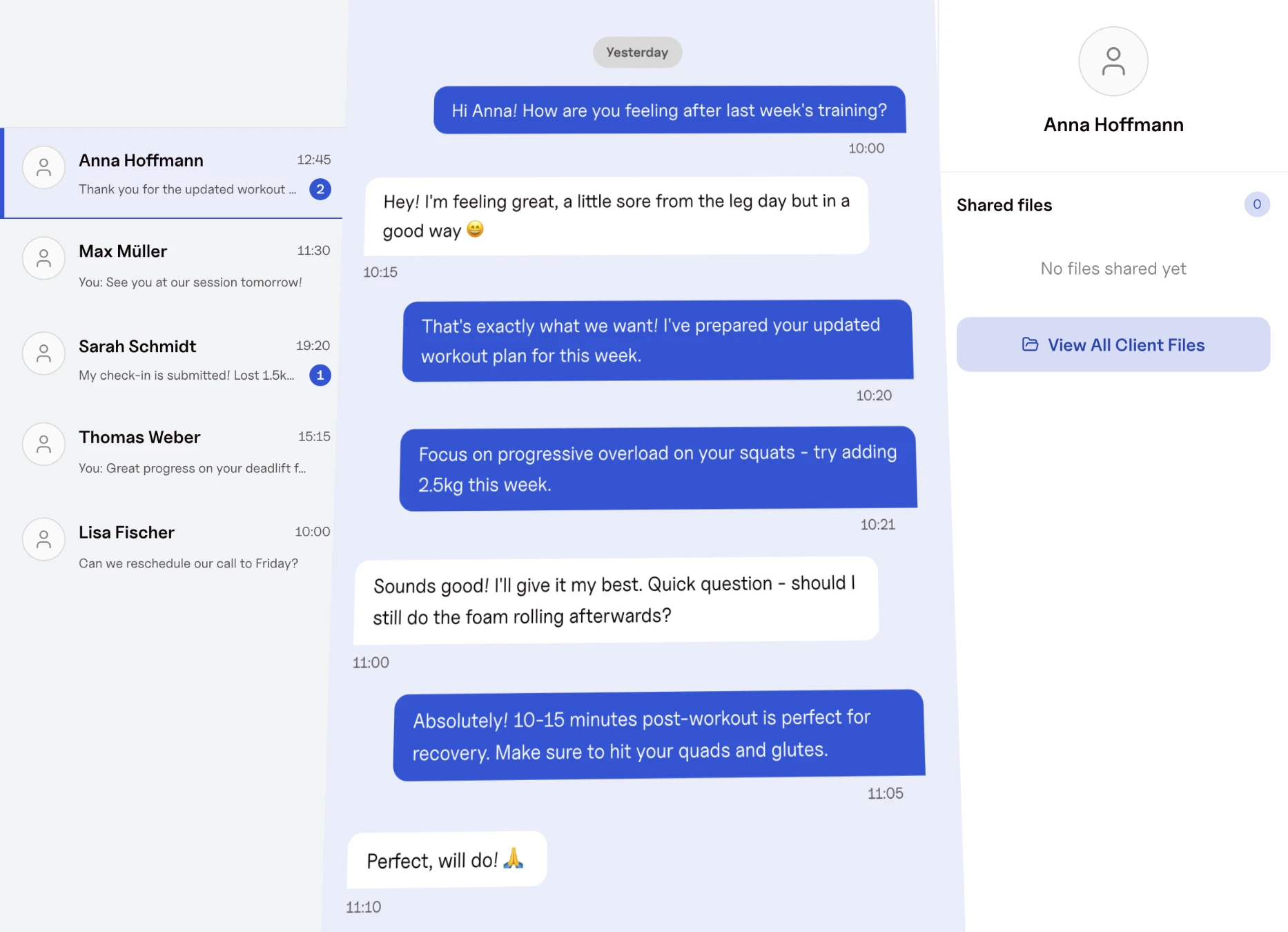Click Thomas Weber's avatar icon
This screenshot has height=932, width=1288.
pyautogui.click(x=43, y=444)
